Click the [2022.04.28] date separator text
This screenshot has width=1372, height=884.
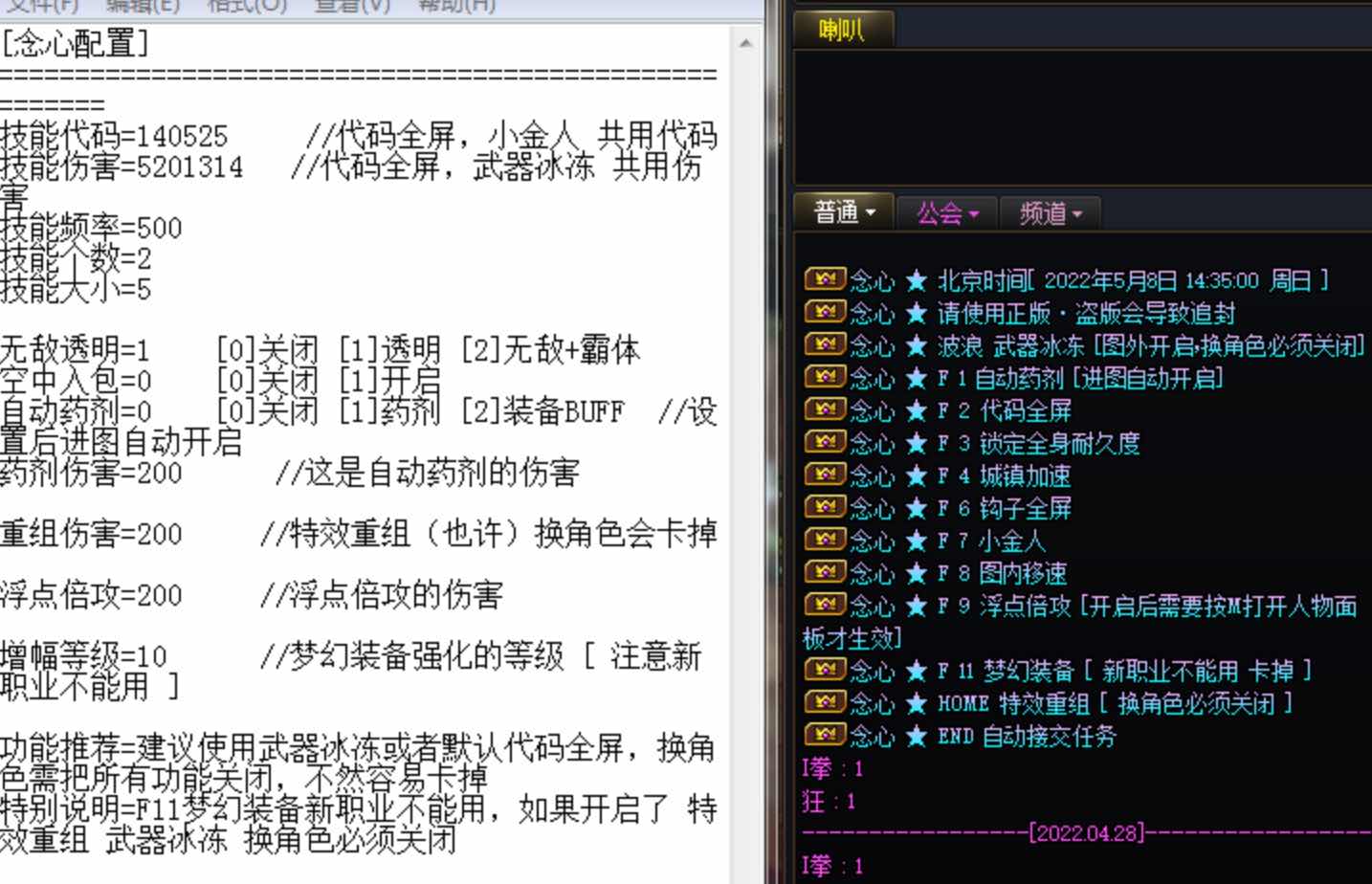coord(1087,832)
